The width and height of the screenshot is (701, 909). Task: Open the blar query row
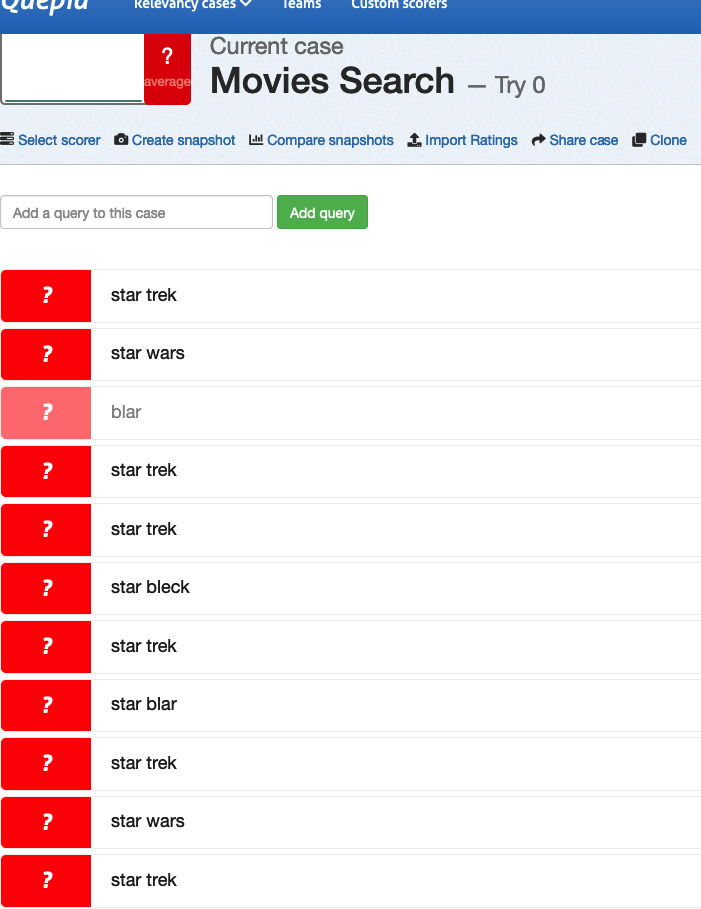351,412
